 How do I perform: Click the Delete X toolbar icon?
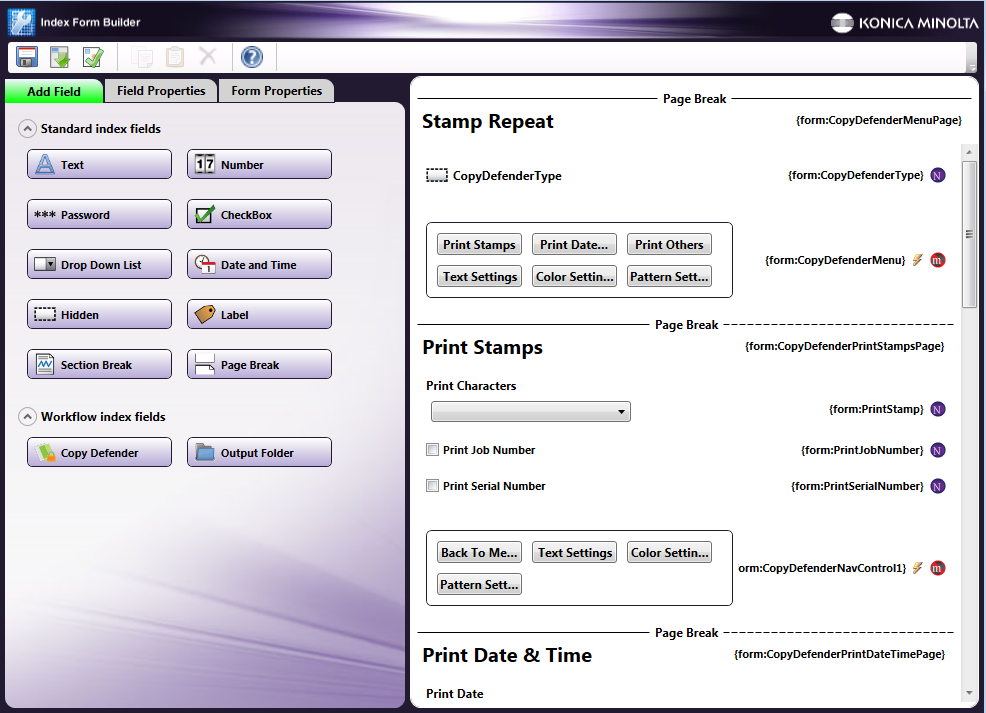(x=208, y=57)
